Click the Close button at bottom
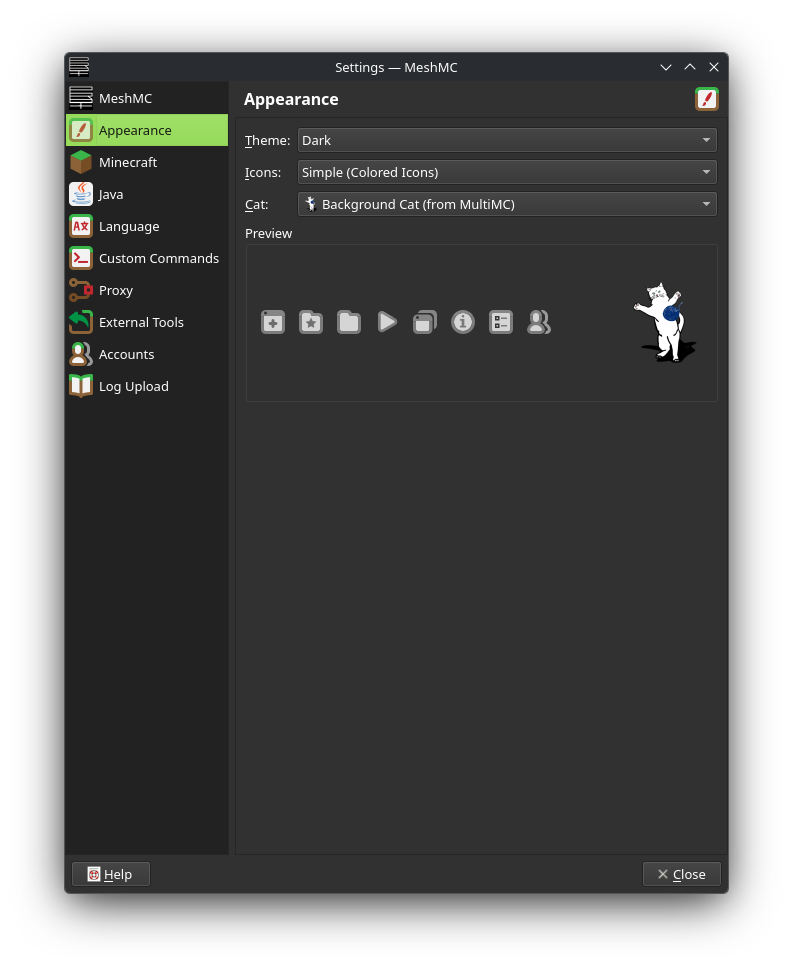This screenshot has width=793, height=970. click(681, 874)
